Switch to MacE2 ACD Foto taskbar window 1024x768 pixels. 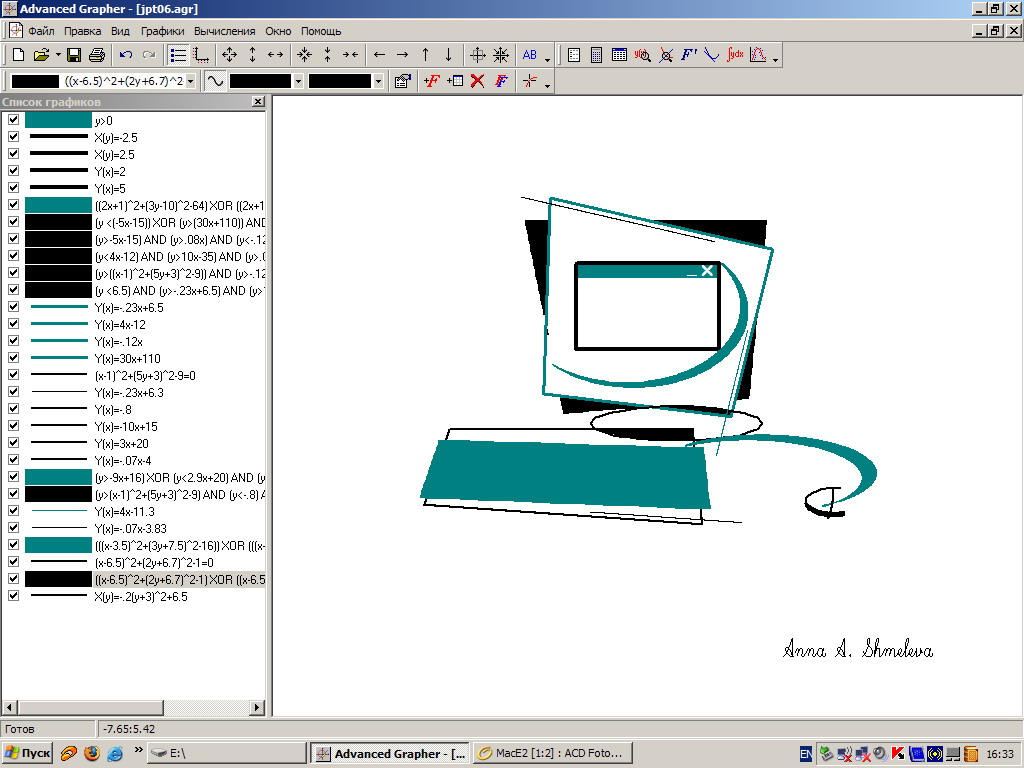(550, 753)
